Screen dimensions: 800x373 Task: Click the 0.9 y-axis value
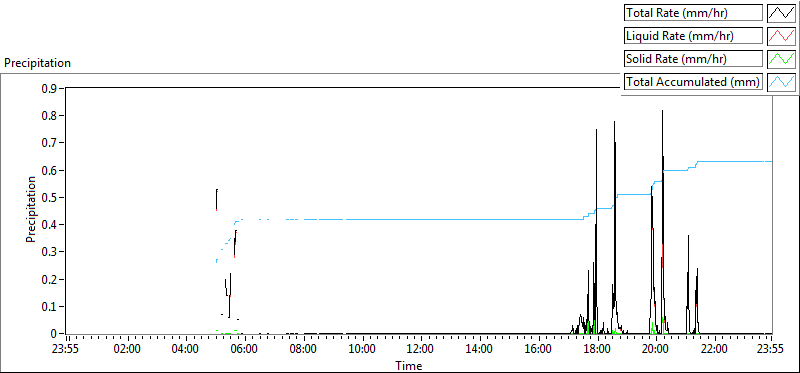[x=50, y=88]
